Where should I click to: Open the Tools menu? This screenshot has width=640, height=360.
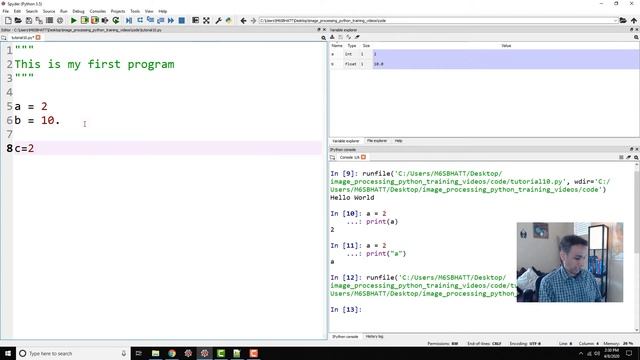[x=135, y=11]
